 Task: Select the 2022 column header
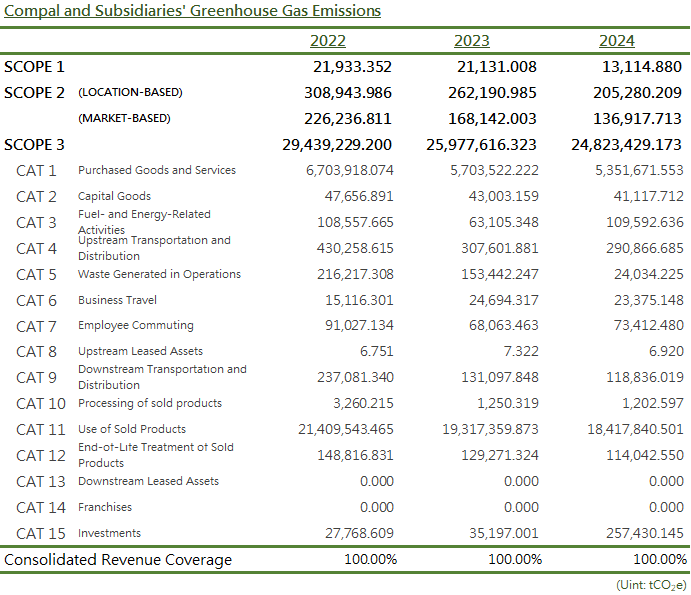coord(328,41)
